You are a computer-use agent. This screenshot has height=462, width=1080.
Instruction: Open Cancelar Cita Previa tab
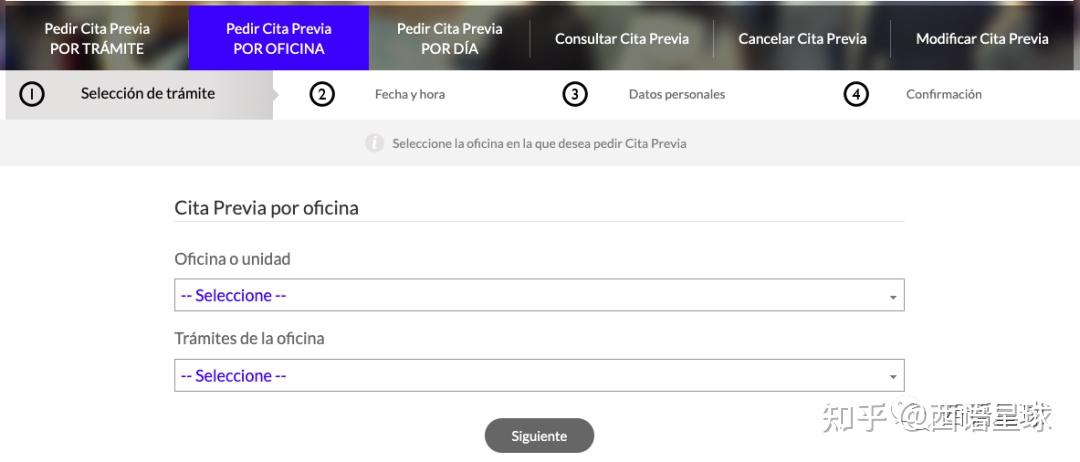802,39
